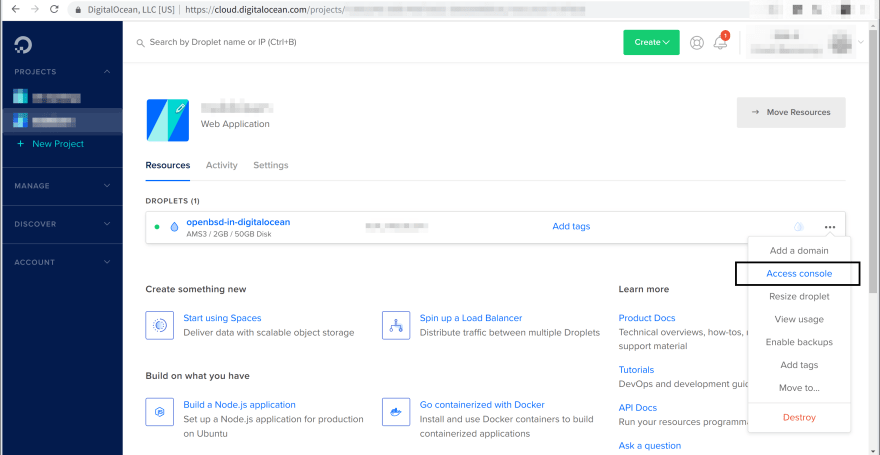Screen dimensions: 880x455
Task: Open the Product Docs link
Action: pos(647,318)
